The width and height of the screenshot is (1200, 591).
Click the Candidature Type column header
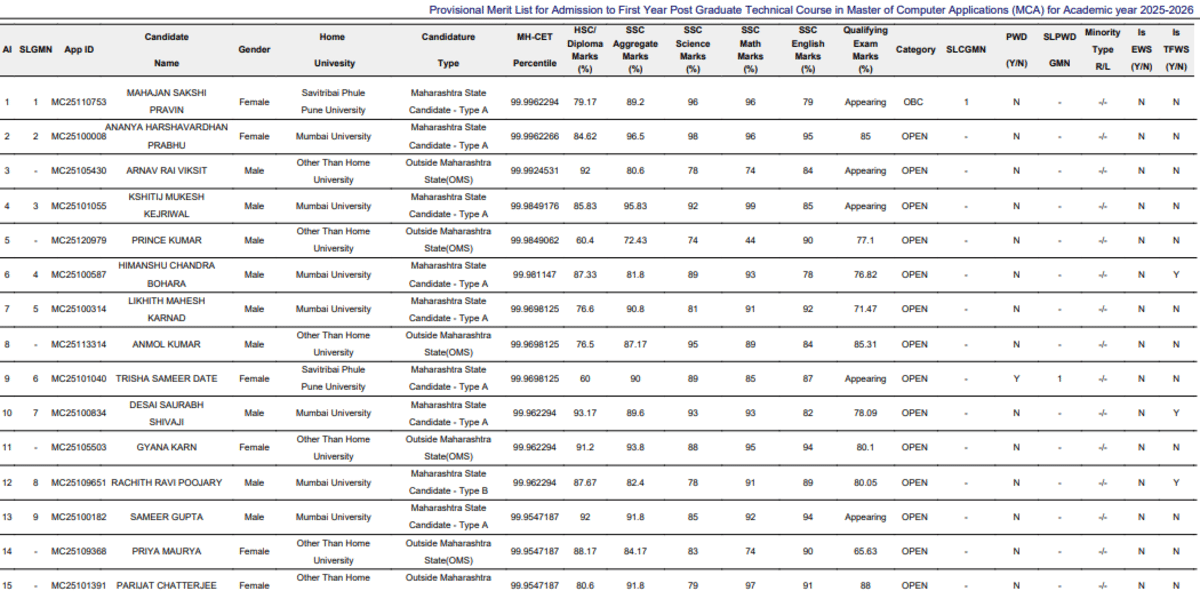pyautogui.click(x=448, y=50)
